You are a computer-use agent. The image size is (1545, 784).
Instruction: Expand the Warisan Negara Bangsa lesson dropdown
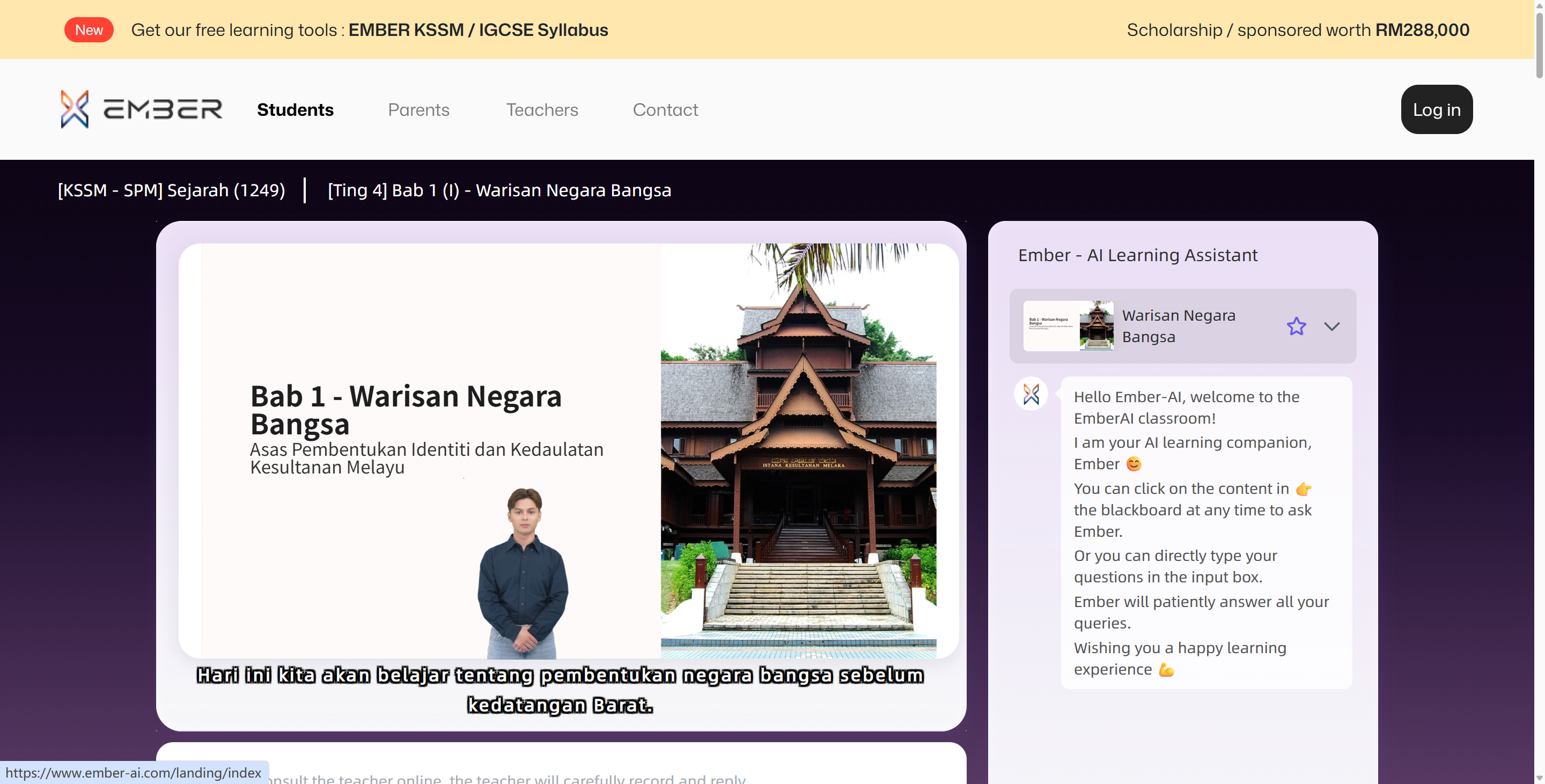pyautogui.click(x=1331, y=326)
